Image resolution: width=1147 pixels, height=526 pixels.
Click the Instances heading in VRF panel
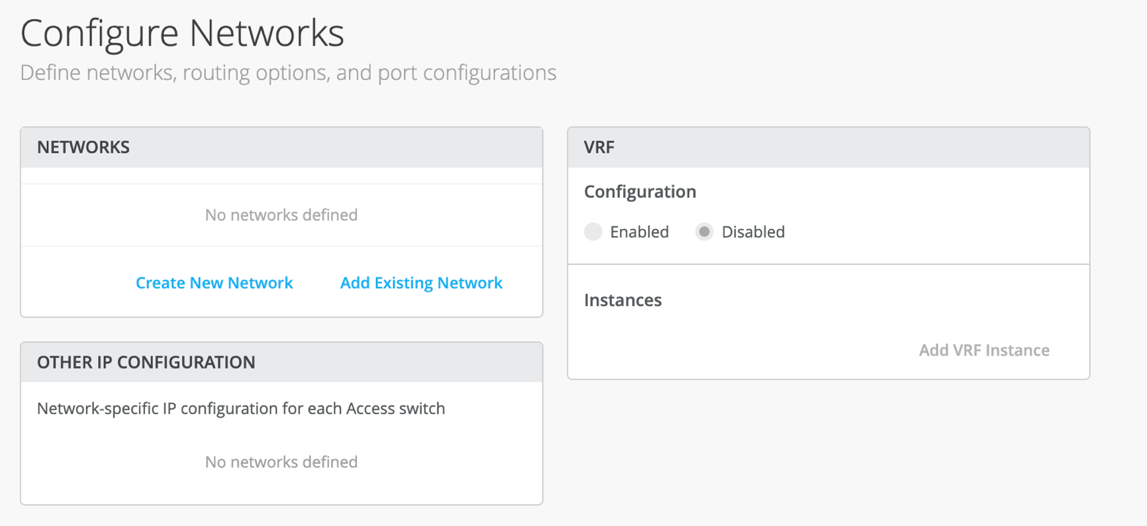pos(623,300)
